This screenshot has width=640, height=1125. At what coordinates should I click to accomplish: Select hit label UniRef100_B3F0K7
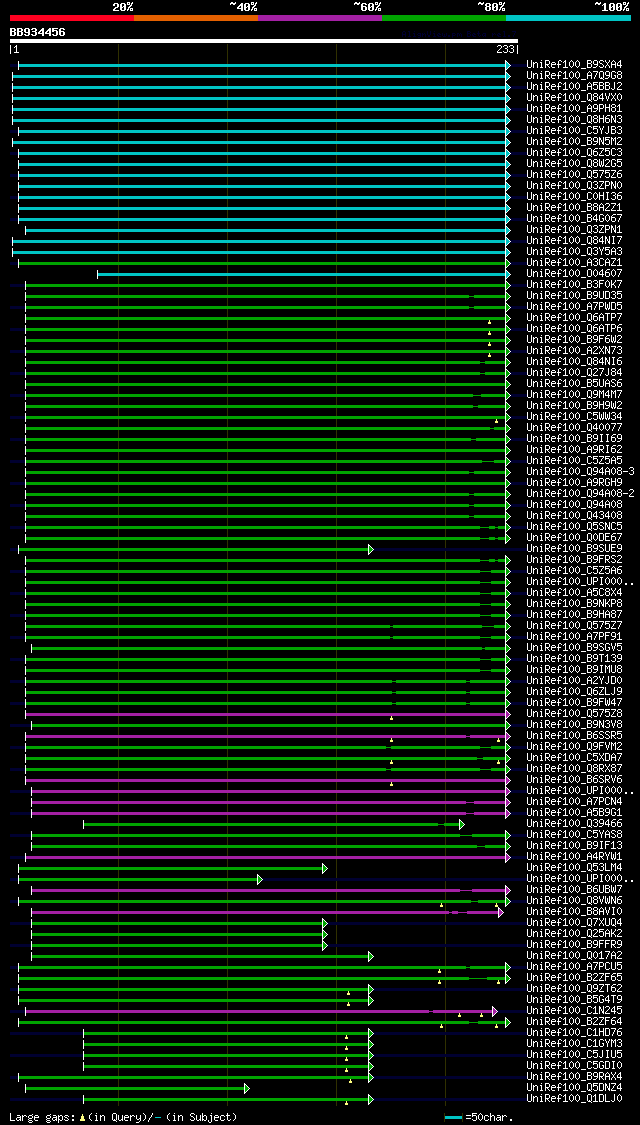click(x=574, y=285)
